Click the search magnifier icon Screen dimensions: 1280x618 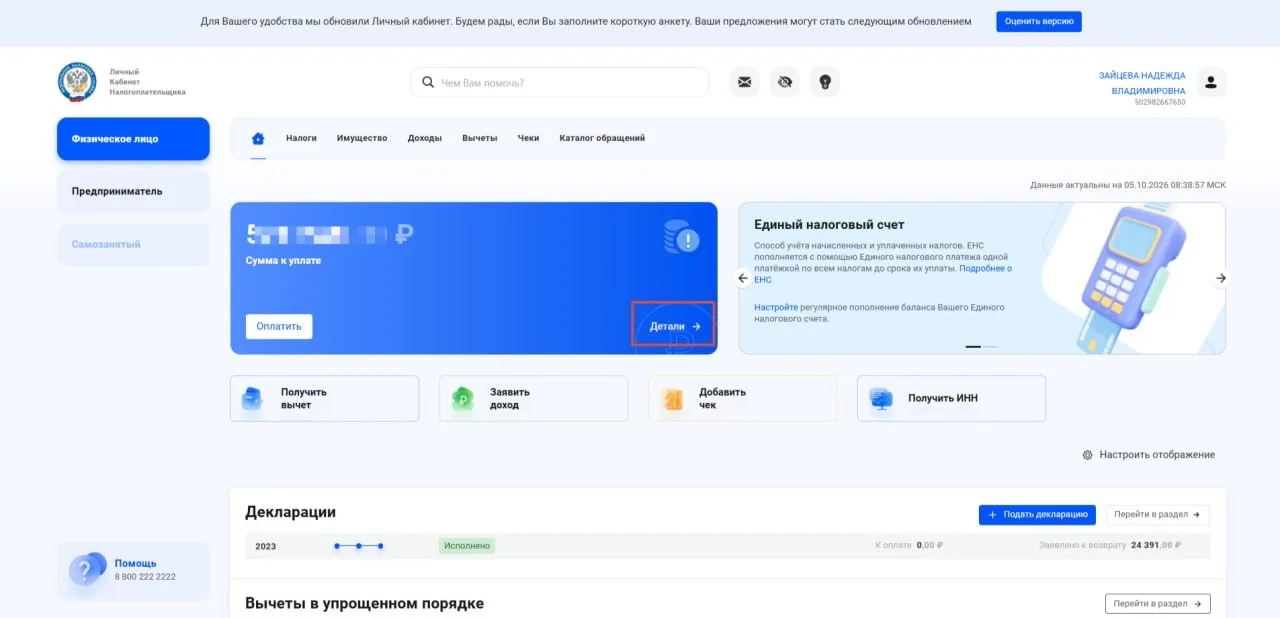tap(428, 82)
